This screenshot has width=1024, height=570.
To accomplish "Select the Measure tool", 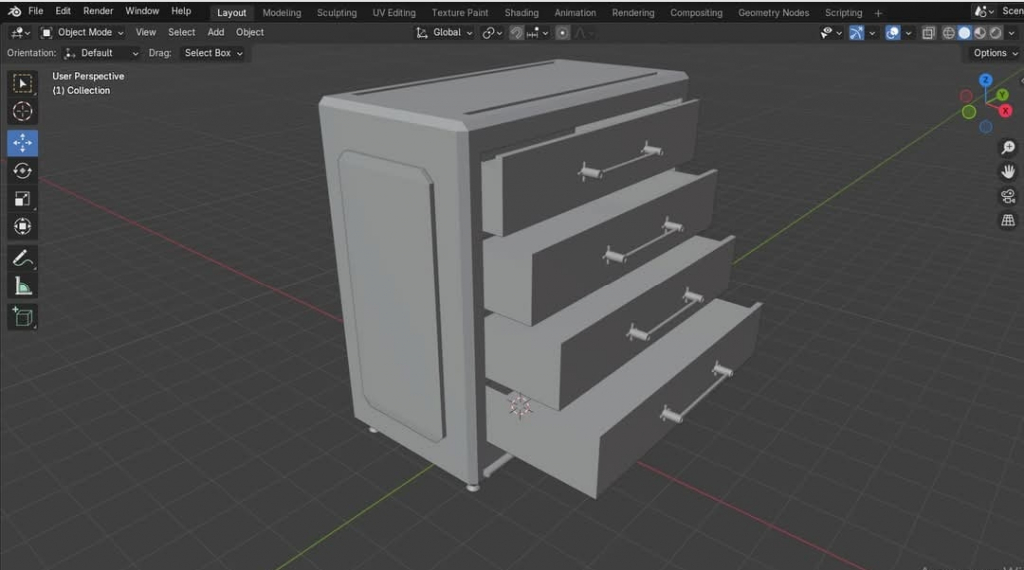I will (x=22, y=287).
